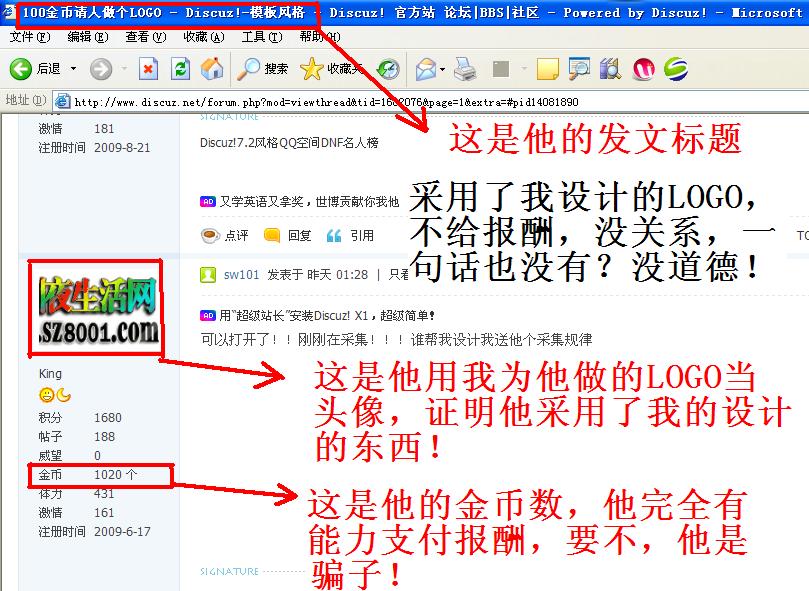Open the 收藏(A) menu

204,37
